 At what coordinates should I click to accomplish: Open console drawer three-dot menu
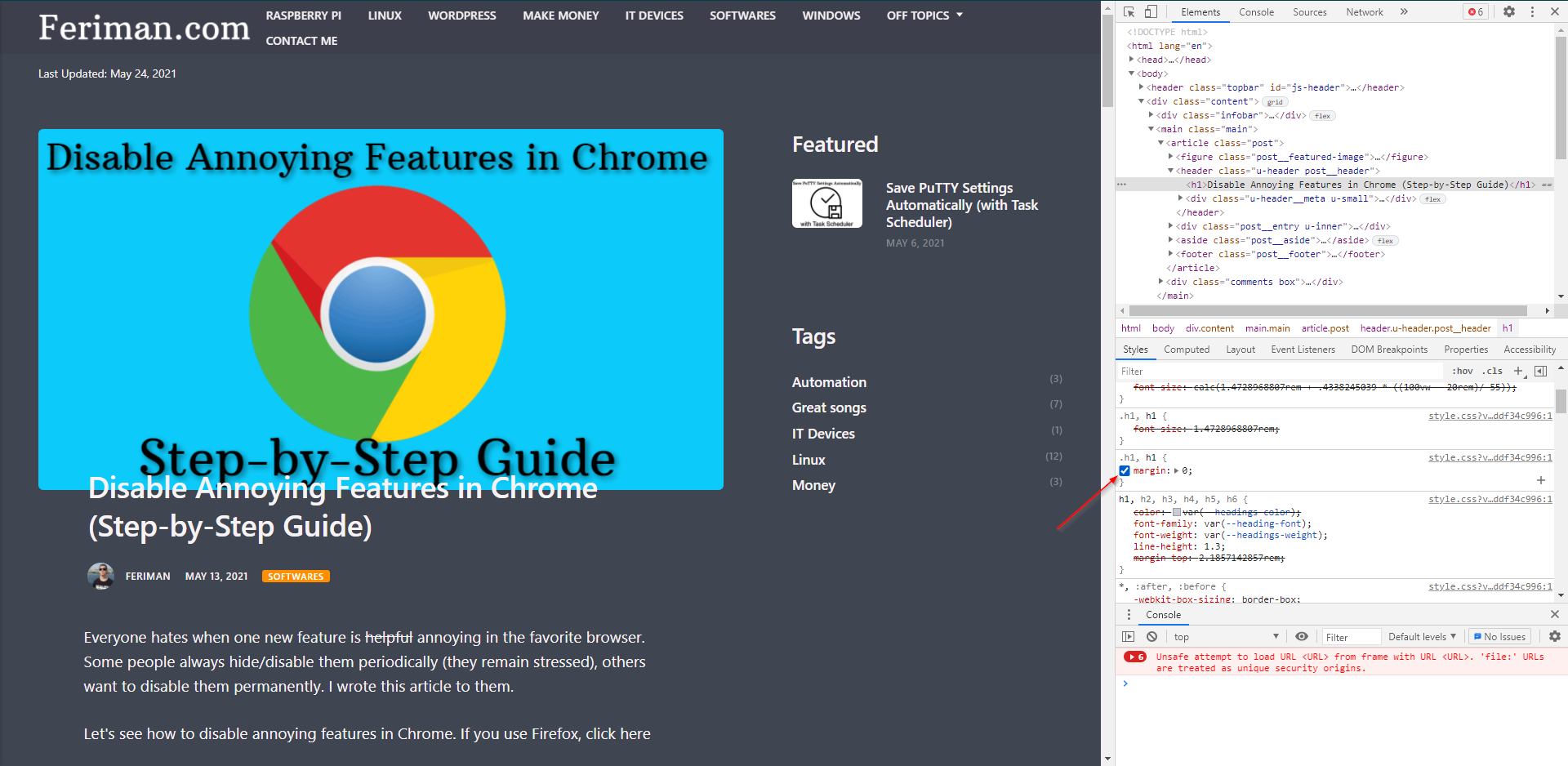click(1129, 615)
